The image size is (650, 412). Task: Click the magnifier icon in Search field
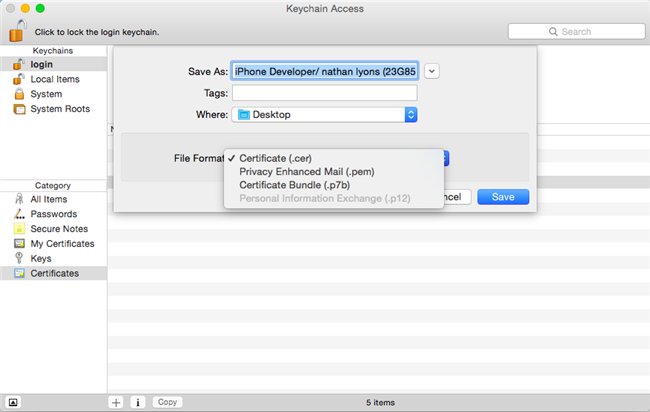[x=553, y=32]
